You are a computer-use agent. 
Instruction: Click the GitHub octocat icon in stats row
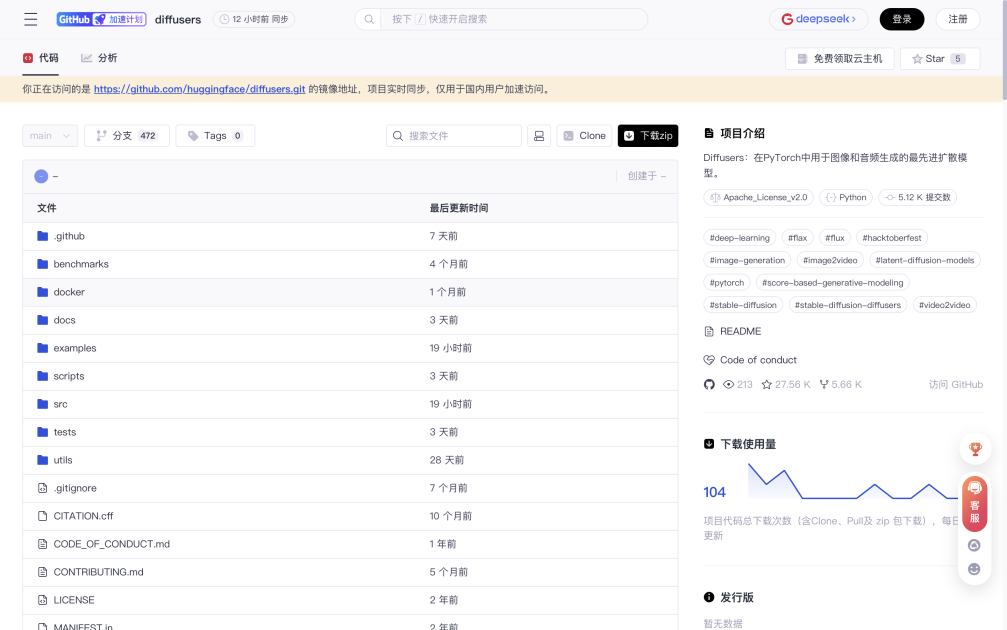(x=709, y=384)
